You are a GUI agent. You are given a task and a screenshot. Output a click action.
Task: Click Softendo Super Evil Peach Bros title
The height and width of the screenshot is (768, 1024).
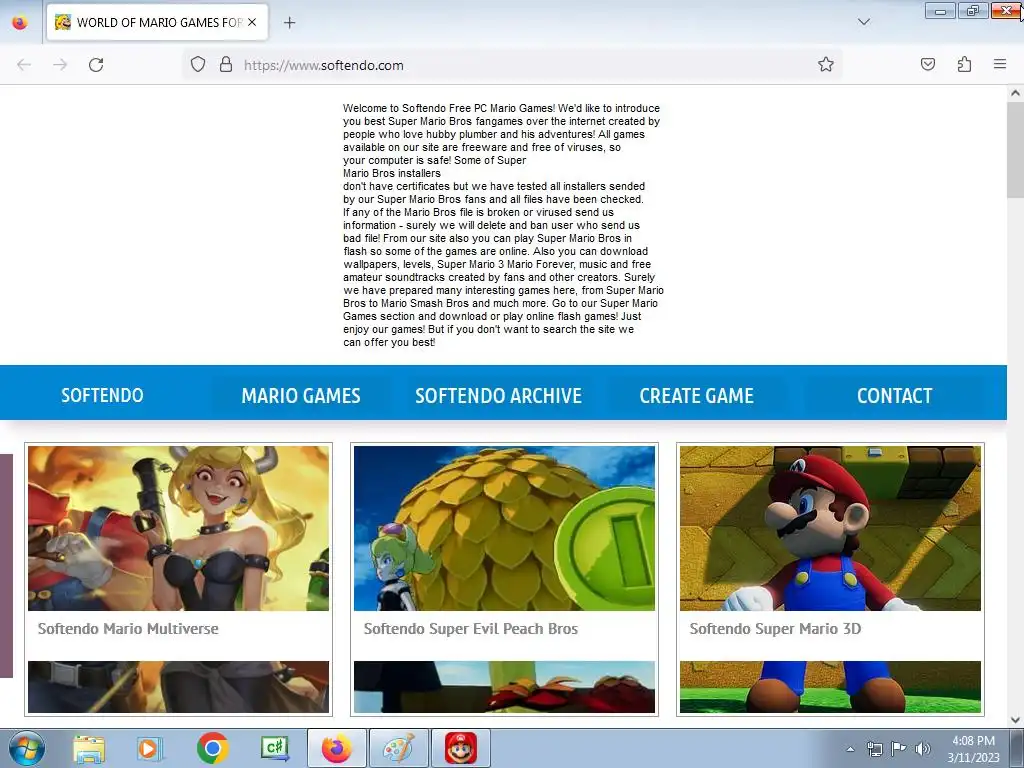[470, 628]
